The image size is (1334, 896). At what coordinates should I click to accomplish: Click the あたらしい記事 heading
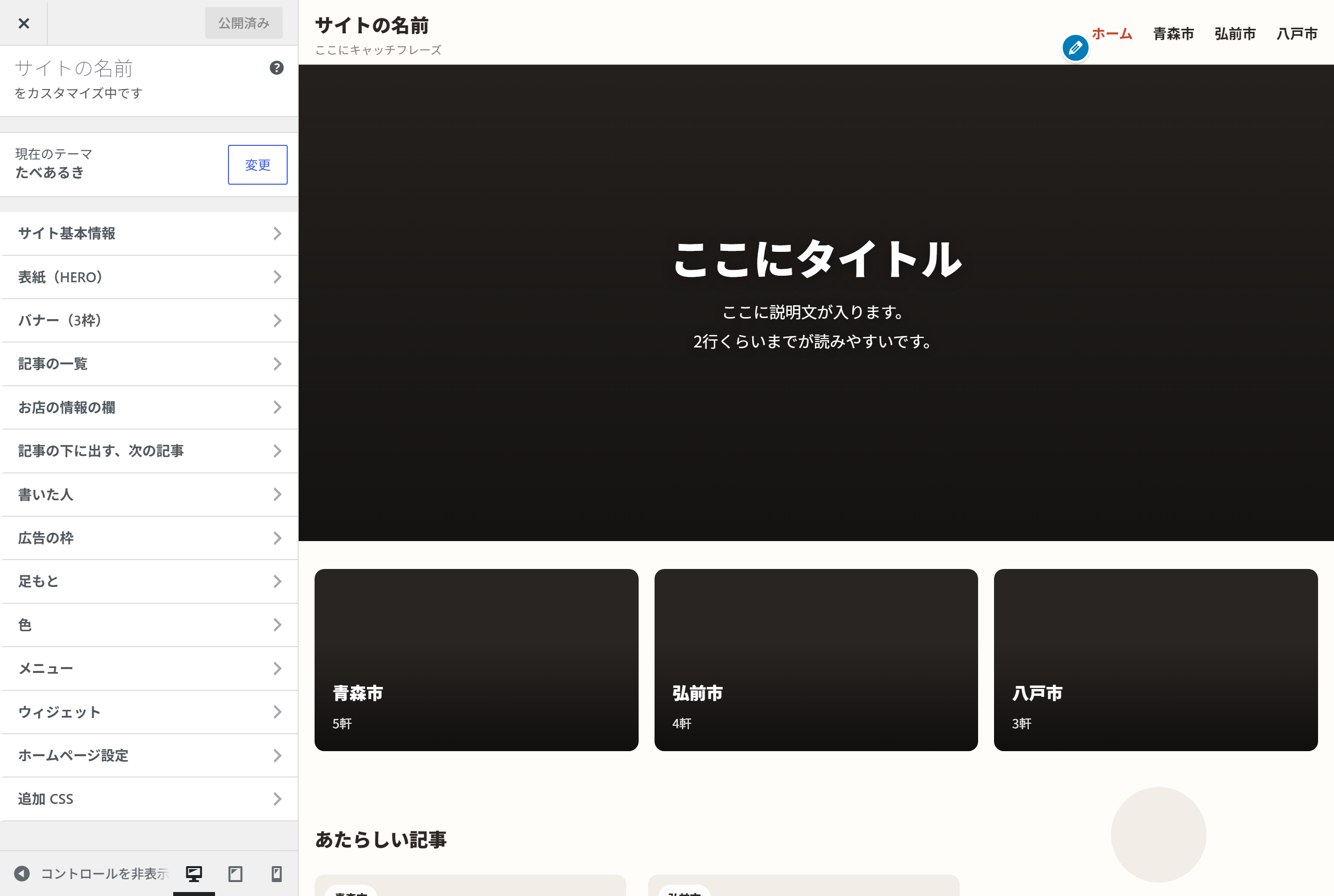[380, 839]
